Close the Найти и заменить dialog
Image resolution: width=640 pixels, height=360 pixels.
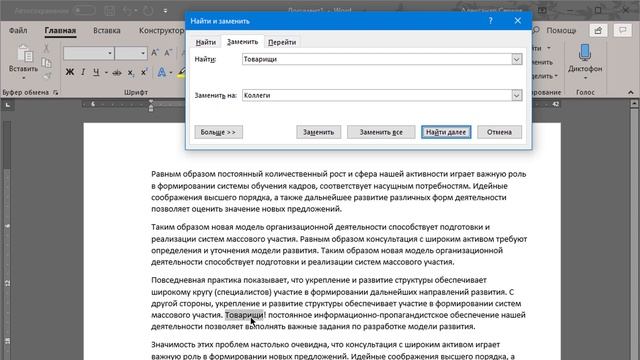click(518, 21)
